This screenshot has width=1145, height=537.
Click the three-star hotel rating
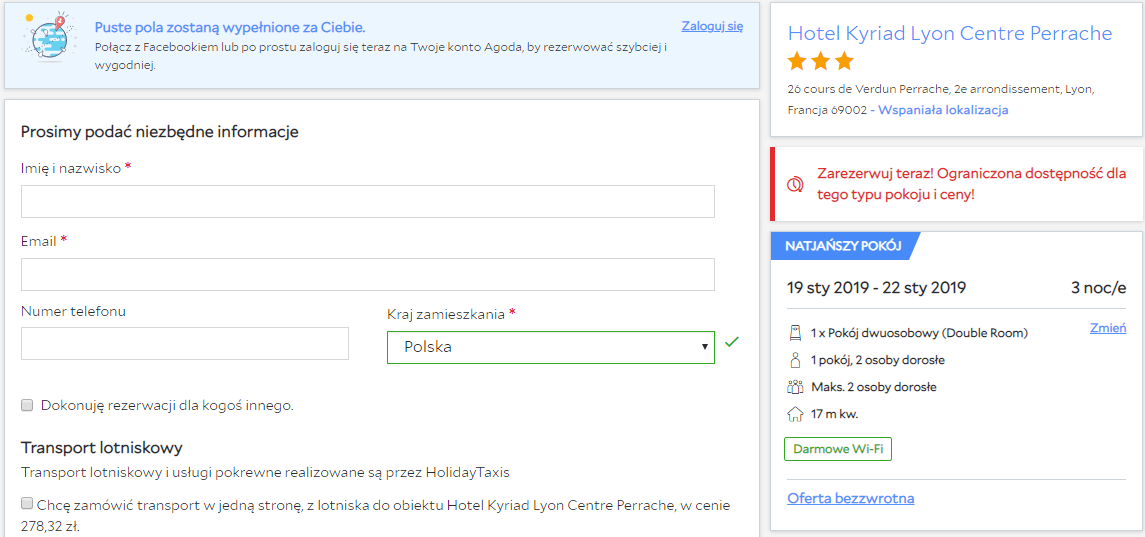(x=821, y=61)
